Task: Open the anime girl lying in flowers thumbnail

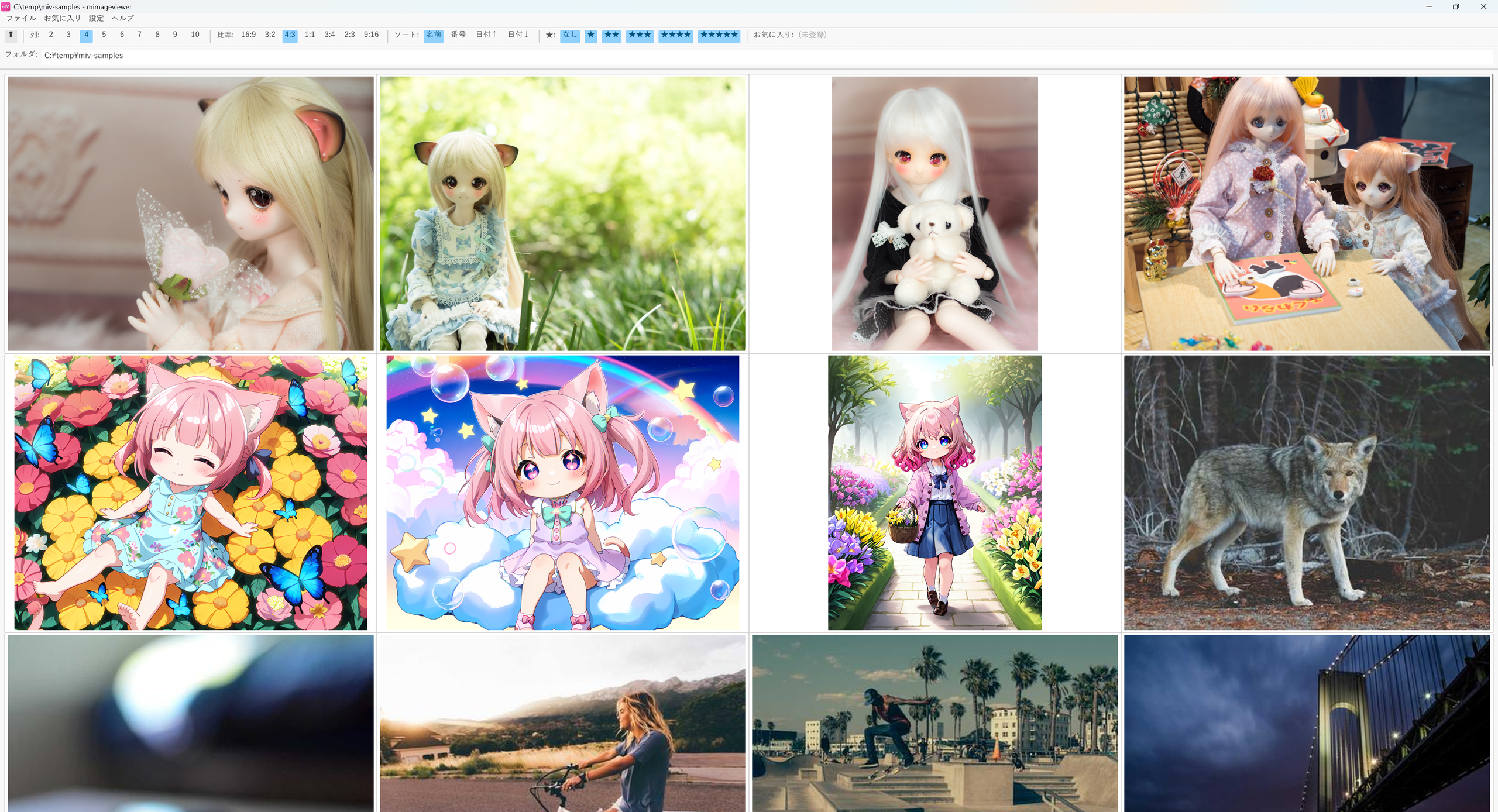Action: 191,493
